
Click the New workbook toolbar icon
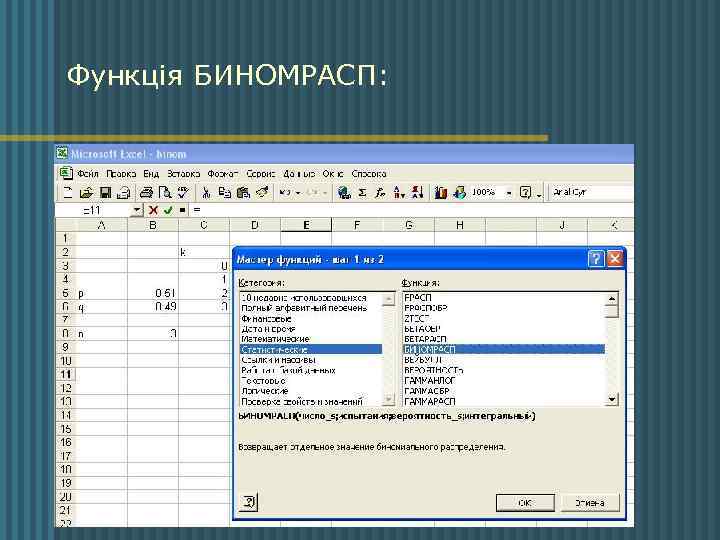68,192
